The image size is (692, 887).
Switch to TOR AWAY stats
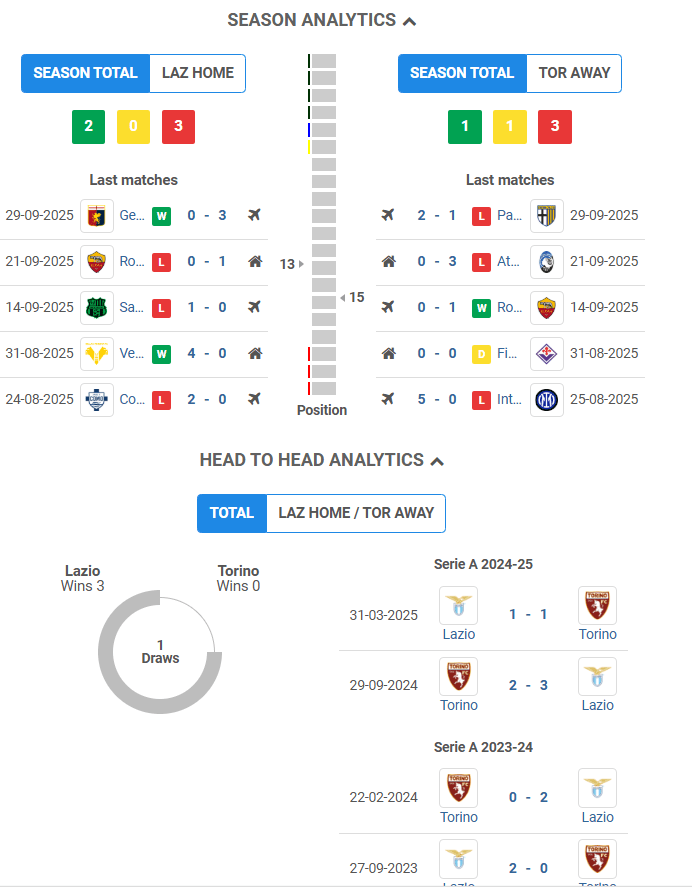(x=574, y=73)
